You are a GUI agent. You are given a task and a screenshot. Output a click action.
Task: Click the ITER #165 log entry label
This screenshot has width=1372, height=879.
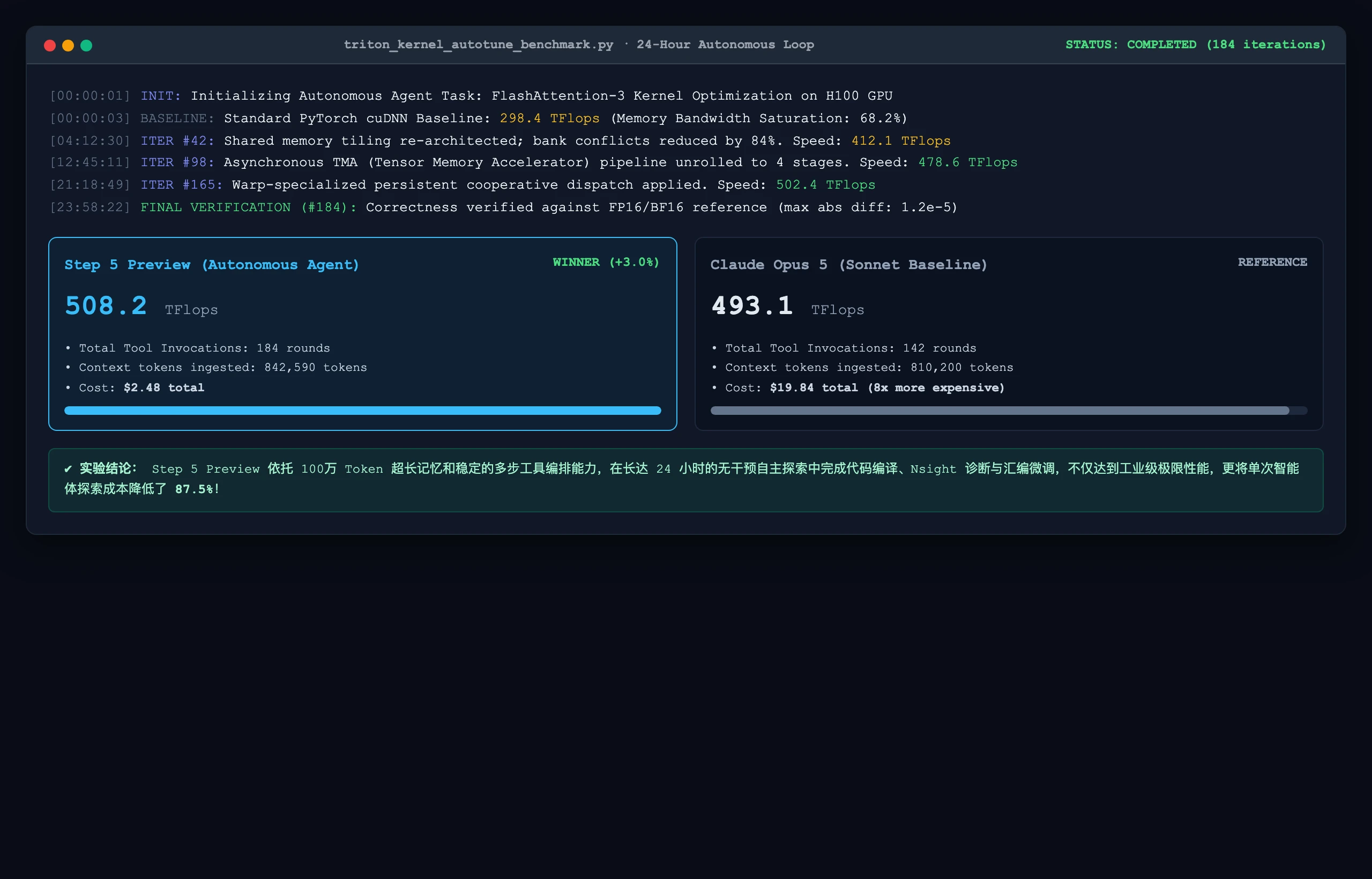182,185
